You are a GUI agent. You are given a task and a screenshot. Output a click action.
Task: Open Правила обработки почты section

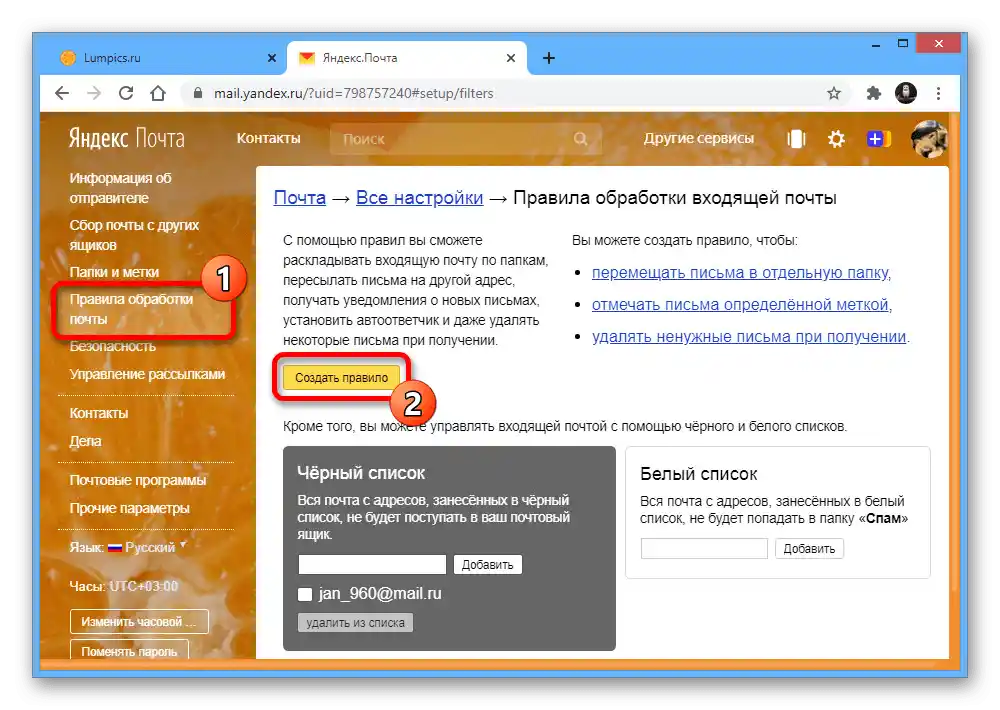click(131, 309)
